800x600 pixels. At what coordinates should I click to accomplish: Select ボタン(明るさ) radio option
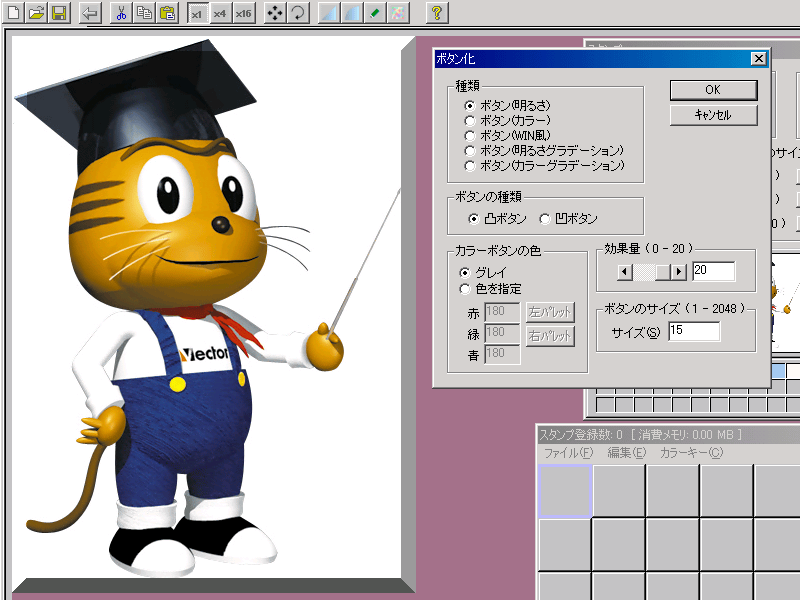[x=508, y=106]
